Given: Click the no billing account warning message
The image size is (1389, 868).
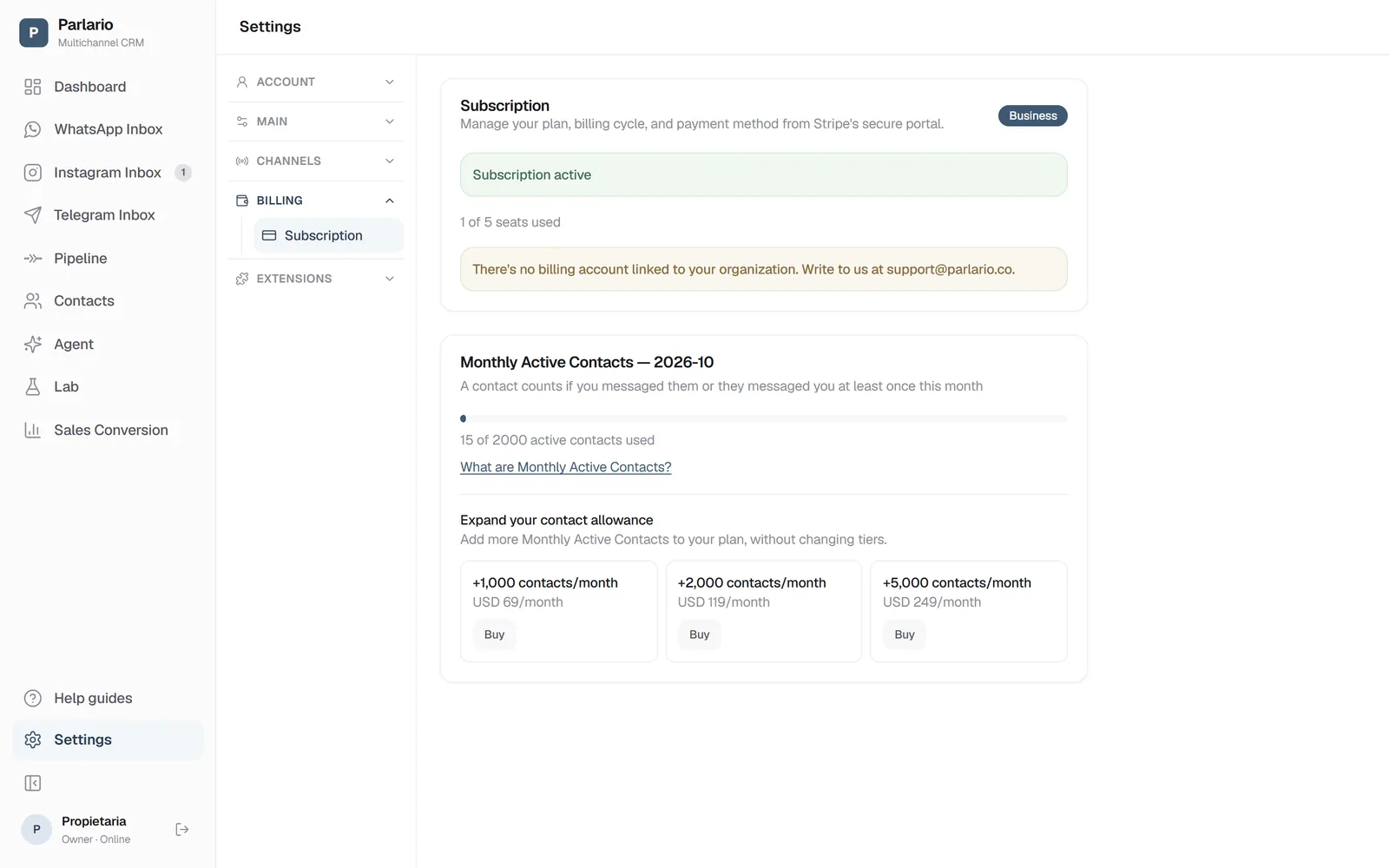Looking at the screenshot, I should (764, 269).
